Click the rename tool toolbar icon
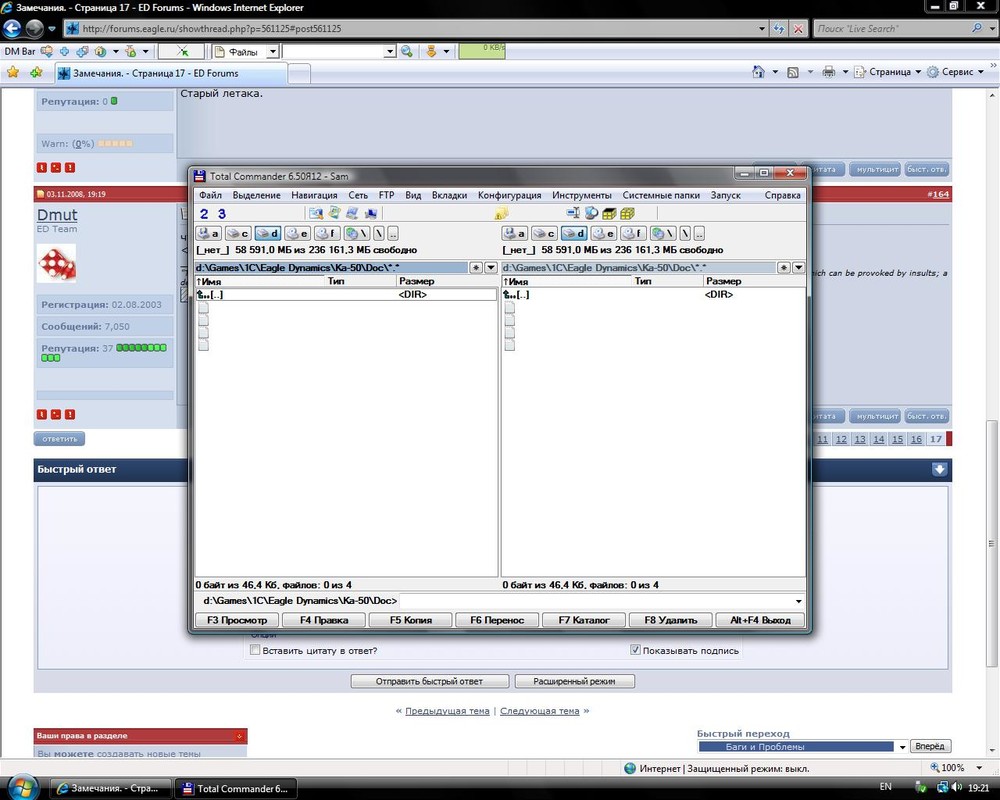 tap(573, 214)
